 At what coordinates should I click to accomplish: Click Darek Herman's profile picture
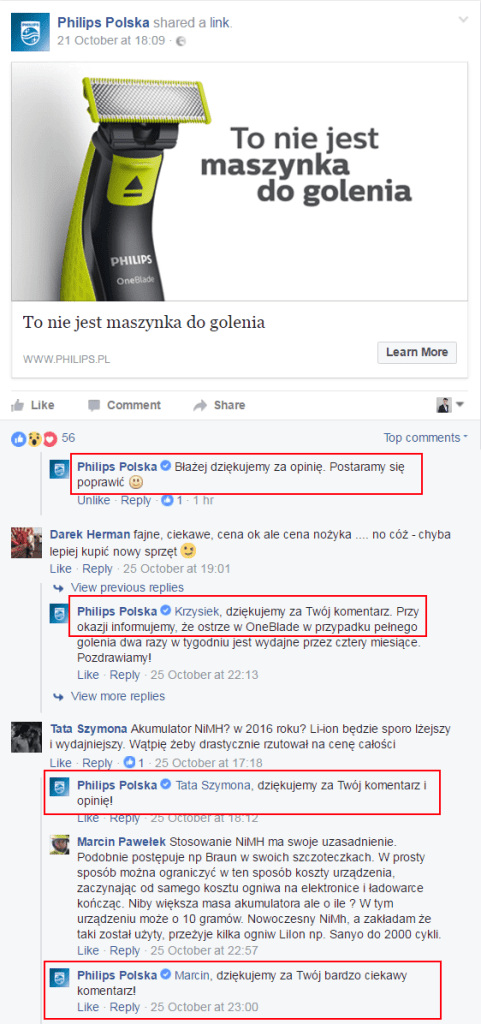(x=26, y=543)
